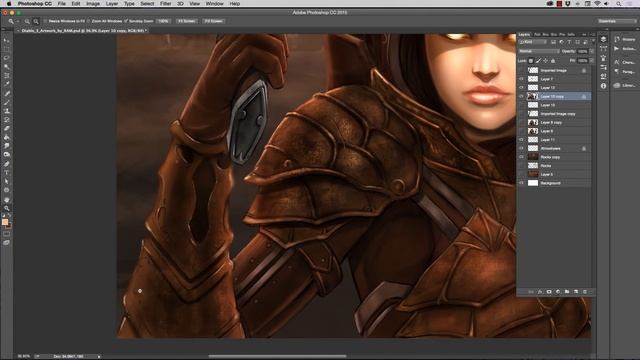Select the Horizontal Type tool

[x=7, y=173]
